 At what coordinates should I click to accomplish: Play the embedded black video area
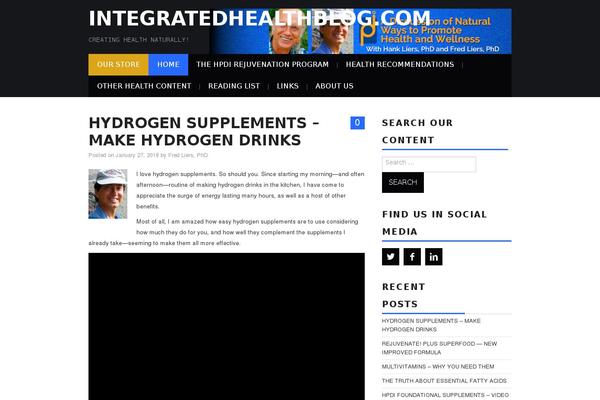(227, 327)
